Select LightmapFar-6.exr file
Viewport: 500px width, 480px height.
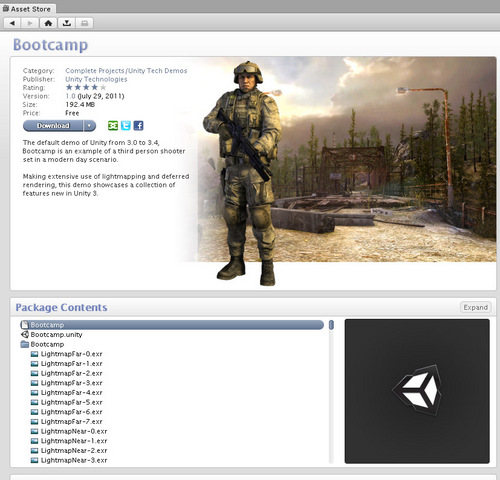click(x=71, y=412)
